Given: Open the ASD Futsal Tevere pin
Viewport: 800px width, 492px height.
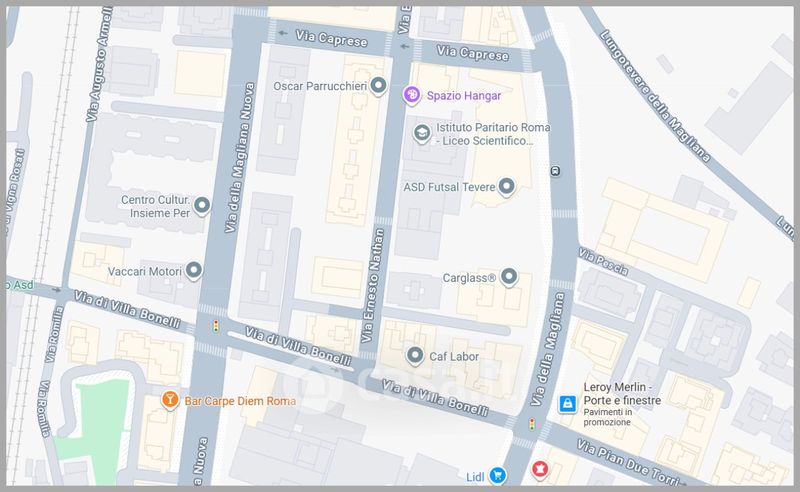Looking at the screenshot, I should [x=506, y=186].
